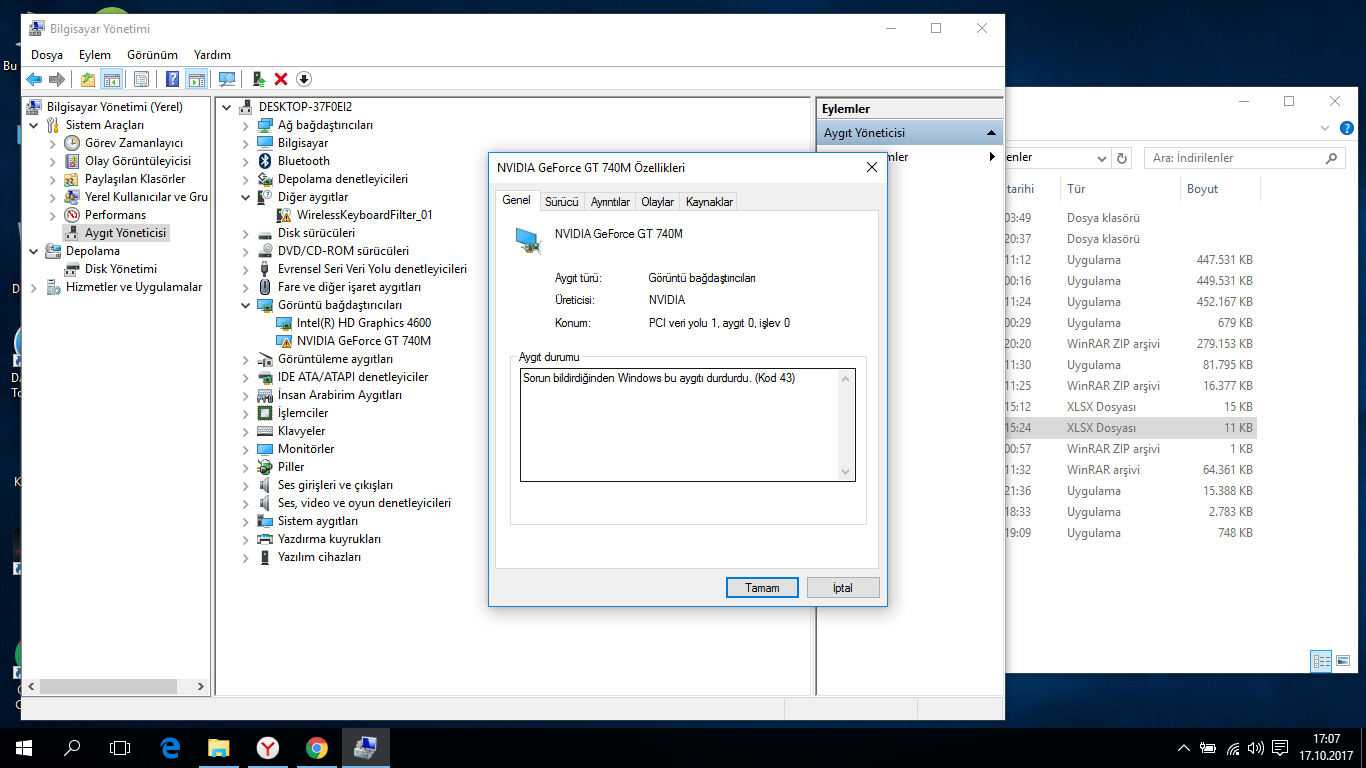This screenshot has width=1366, height=768.
Task: Switch Explorer window to details view
Action: pos(1321,661)
